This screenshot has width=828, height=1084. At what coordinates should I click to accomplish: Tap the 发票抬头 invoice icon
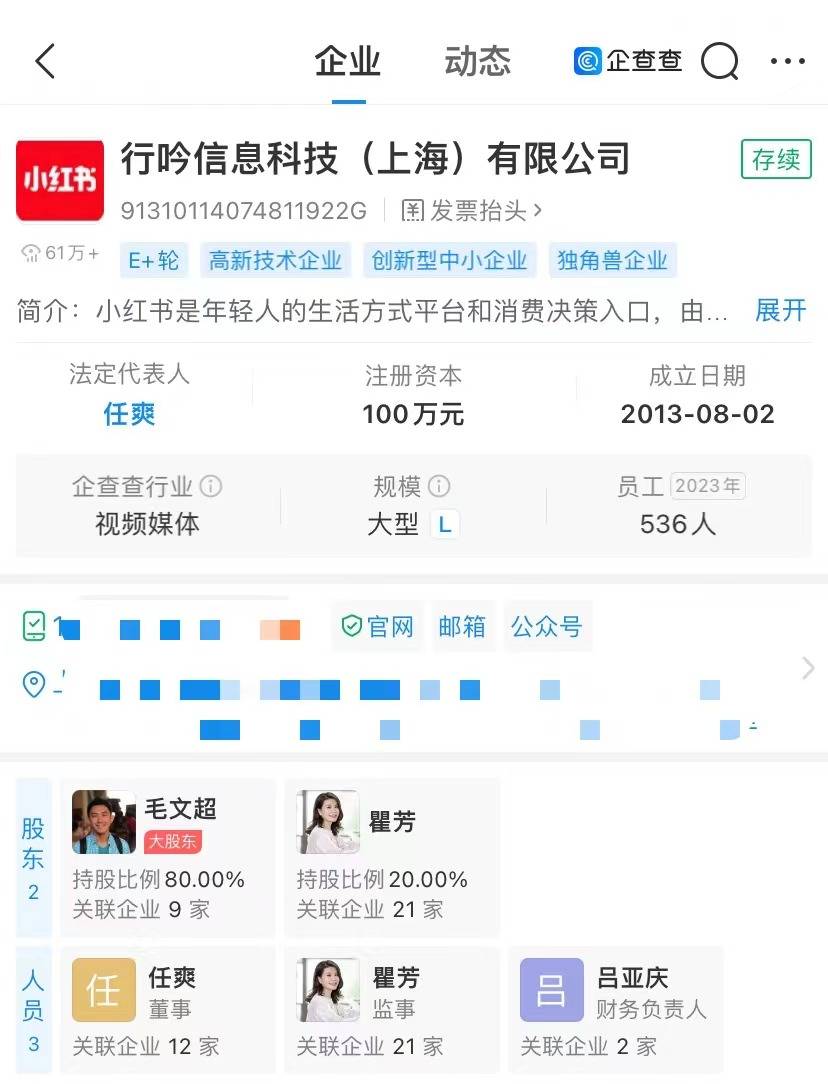[x=413, y=210]
